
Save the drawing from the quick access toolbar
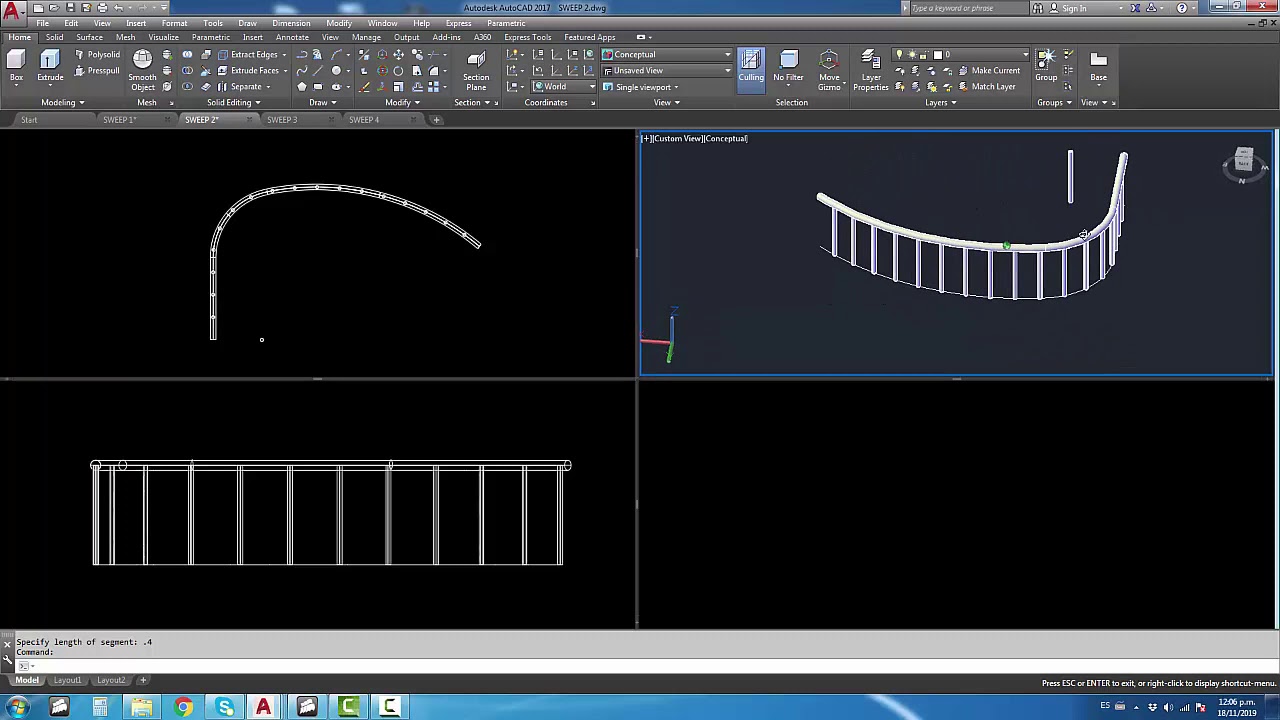coord(70,8)
